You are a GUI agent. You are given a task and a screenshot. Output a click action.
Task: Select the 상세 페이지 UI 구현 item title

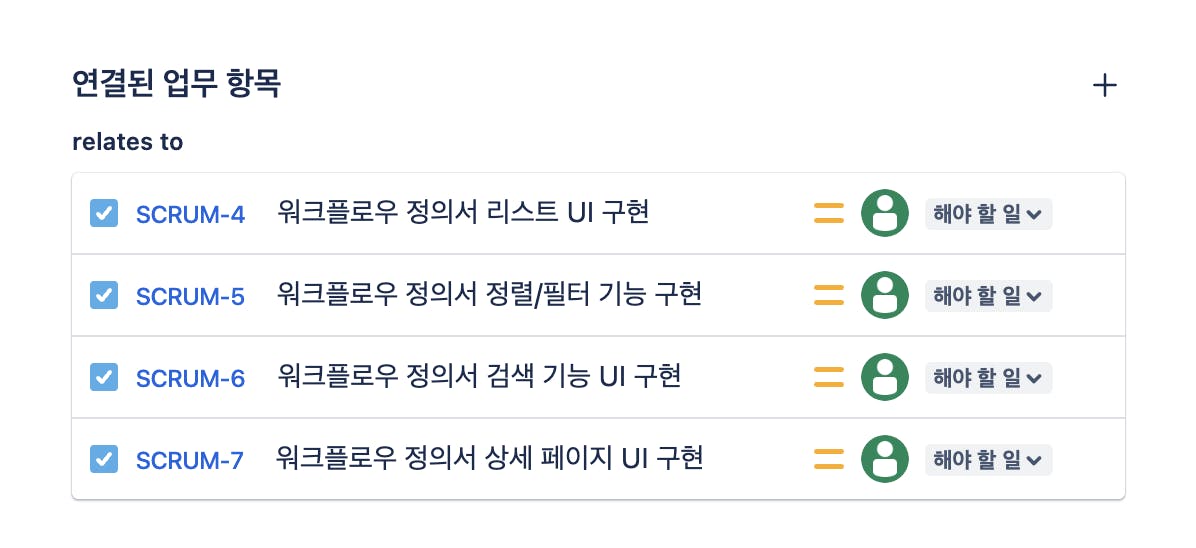[490, 459]
